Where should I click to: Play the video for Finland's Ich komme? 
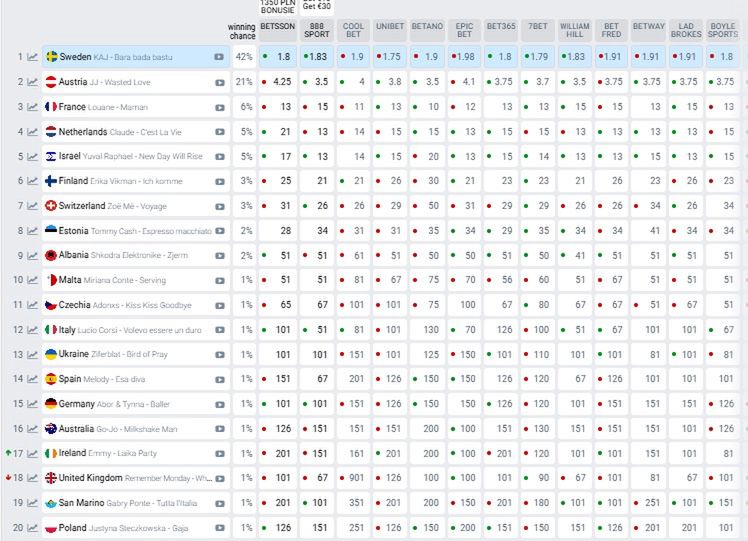tap(219, 181)
